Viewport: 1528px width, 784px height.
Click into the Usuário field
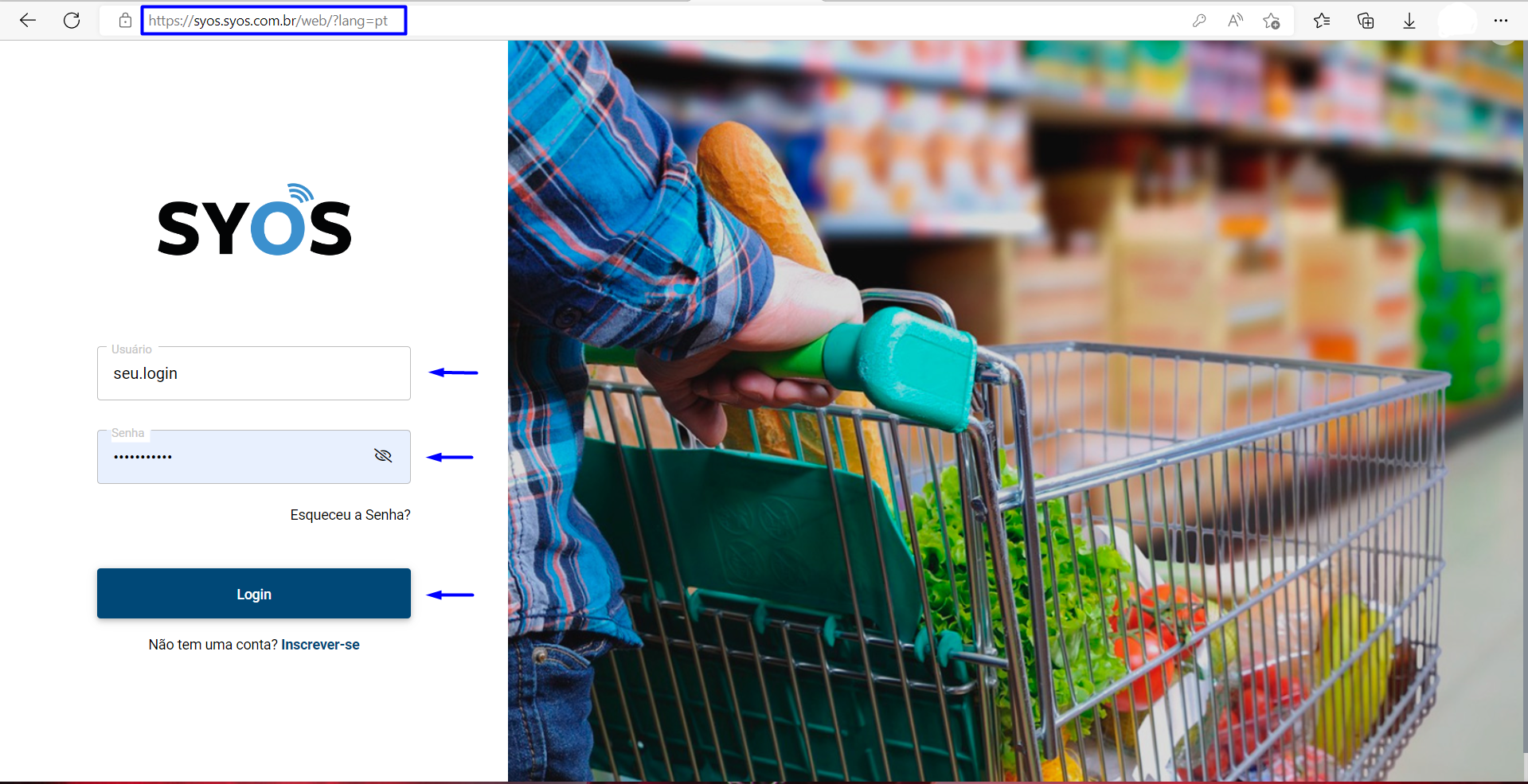(254, 373)
